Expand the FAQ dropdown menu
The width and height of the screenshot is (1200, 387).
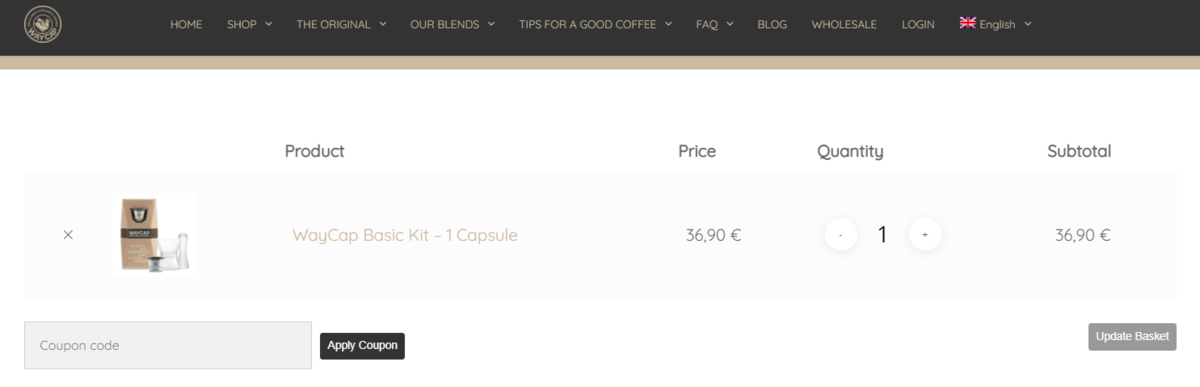(x=715, y=24)
